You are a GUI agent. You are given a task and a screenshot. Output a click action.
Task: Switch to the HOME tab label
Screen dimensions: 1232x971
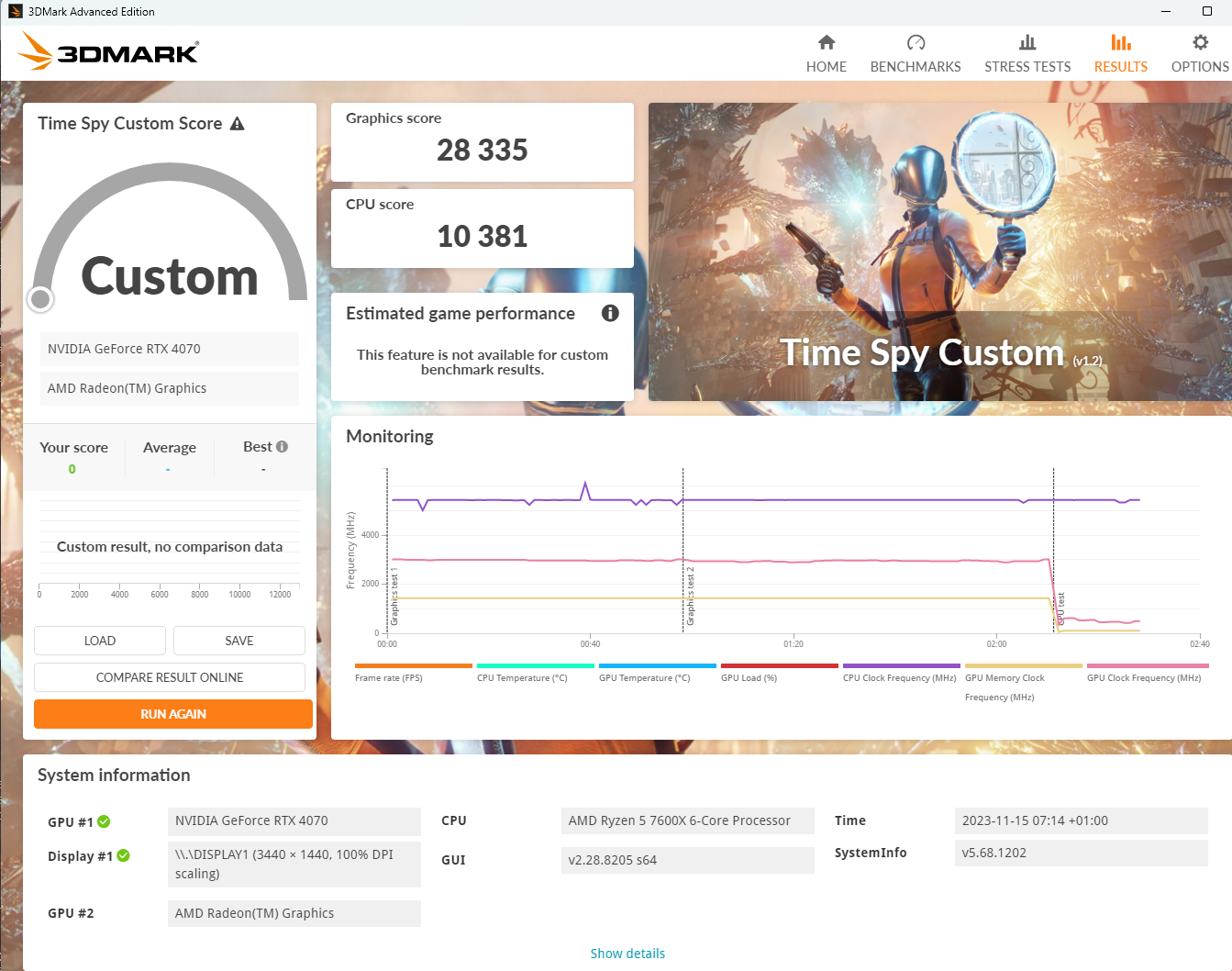click(827, 67)
